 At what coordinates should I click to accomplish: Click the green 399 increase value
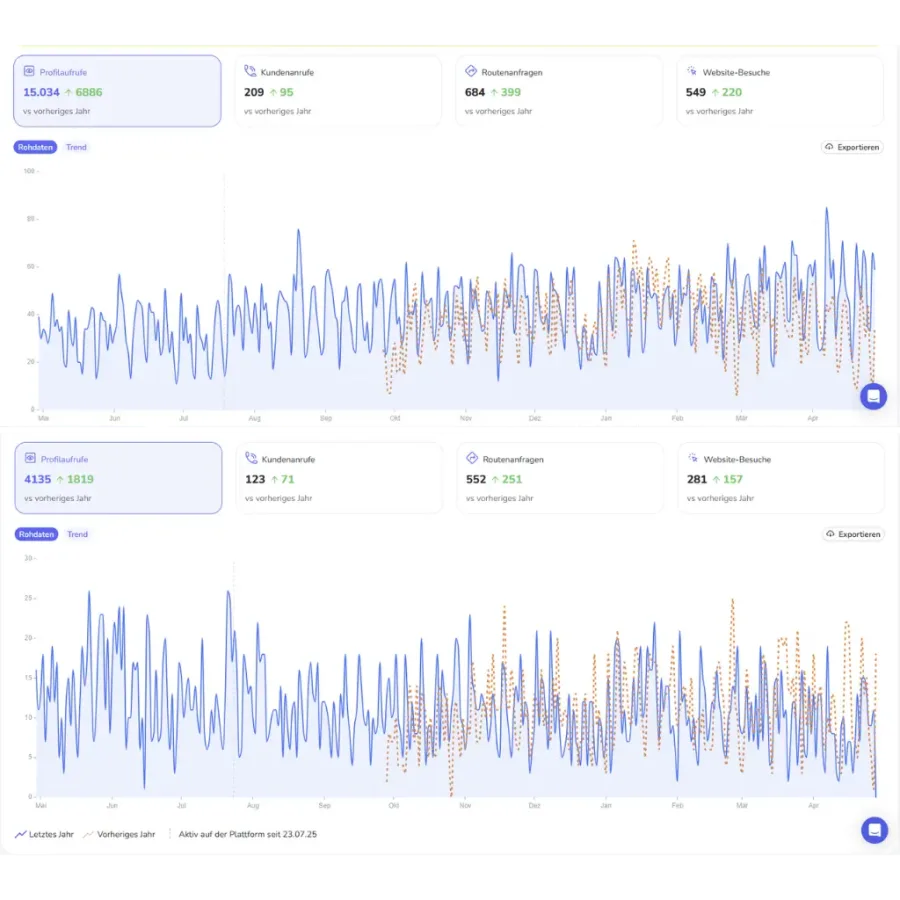[510, 92]
